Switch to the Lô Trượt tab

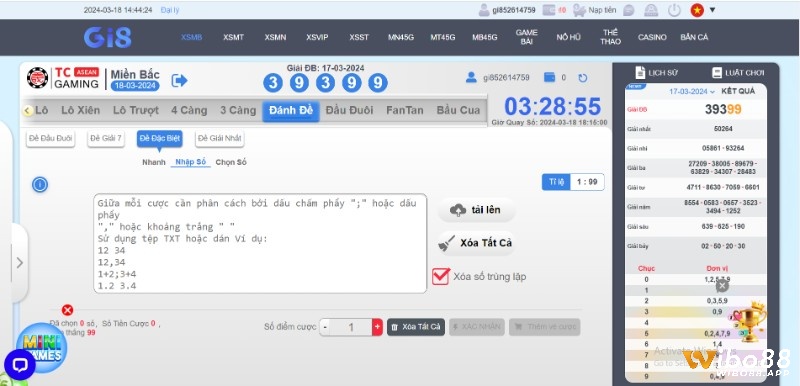(x=136, y=110)
